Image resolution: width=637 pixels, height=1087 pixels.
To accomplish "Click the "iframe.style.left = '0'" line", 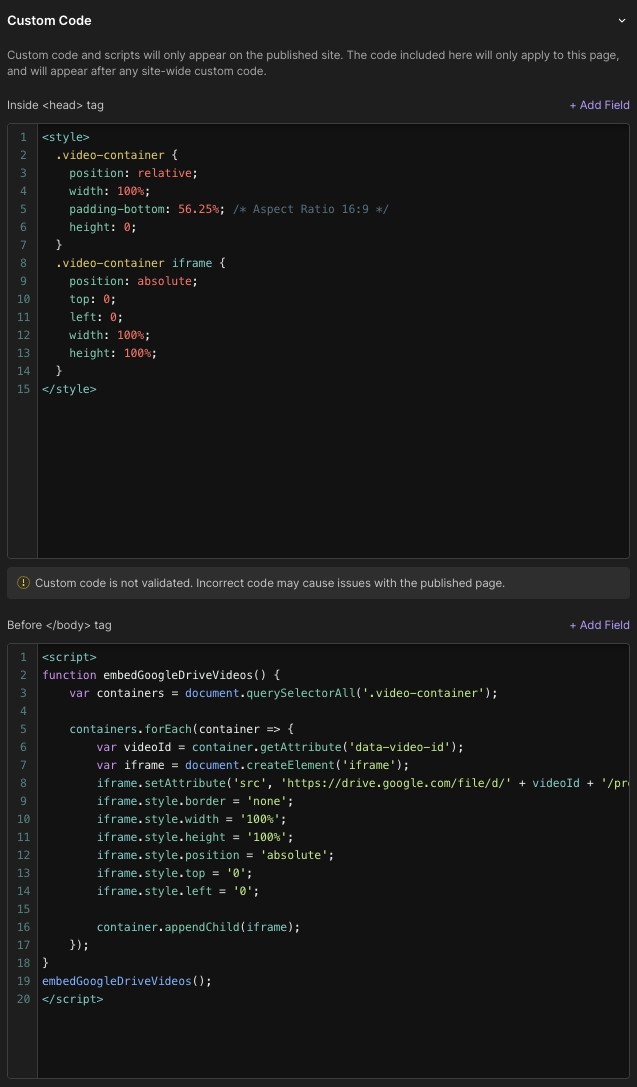I will [x=178, y=892].
